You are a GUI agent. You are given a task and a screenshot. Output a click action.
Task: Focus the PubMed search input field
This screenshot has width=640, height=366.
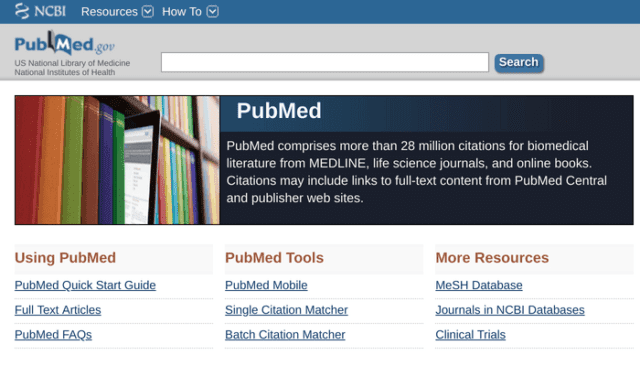click(324, 62)
